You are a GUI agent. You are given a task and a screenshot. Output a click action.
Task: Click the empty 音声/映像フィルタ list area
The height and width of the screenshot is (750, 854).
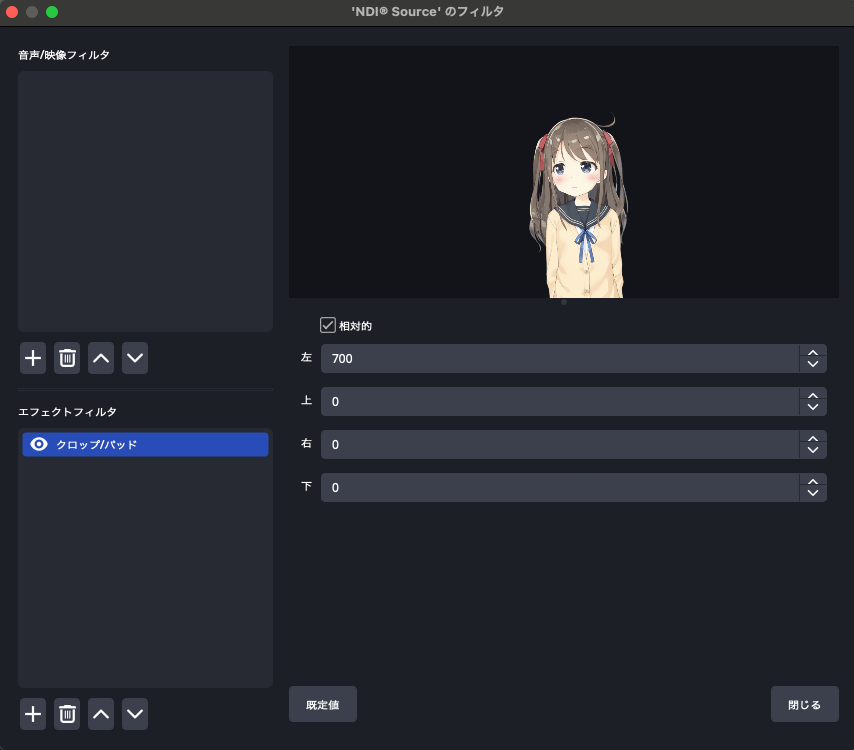145,201
